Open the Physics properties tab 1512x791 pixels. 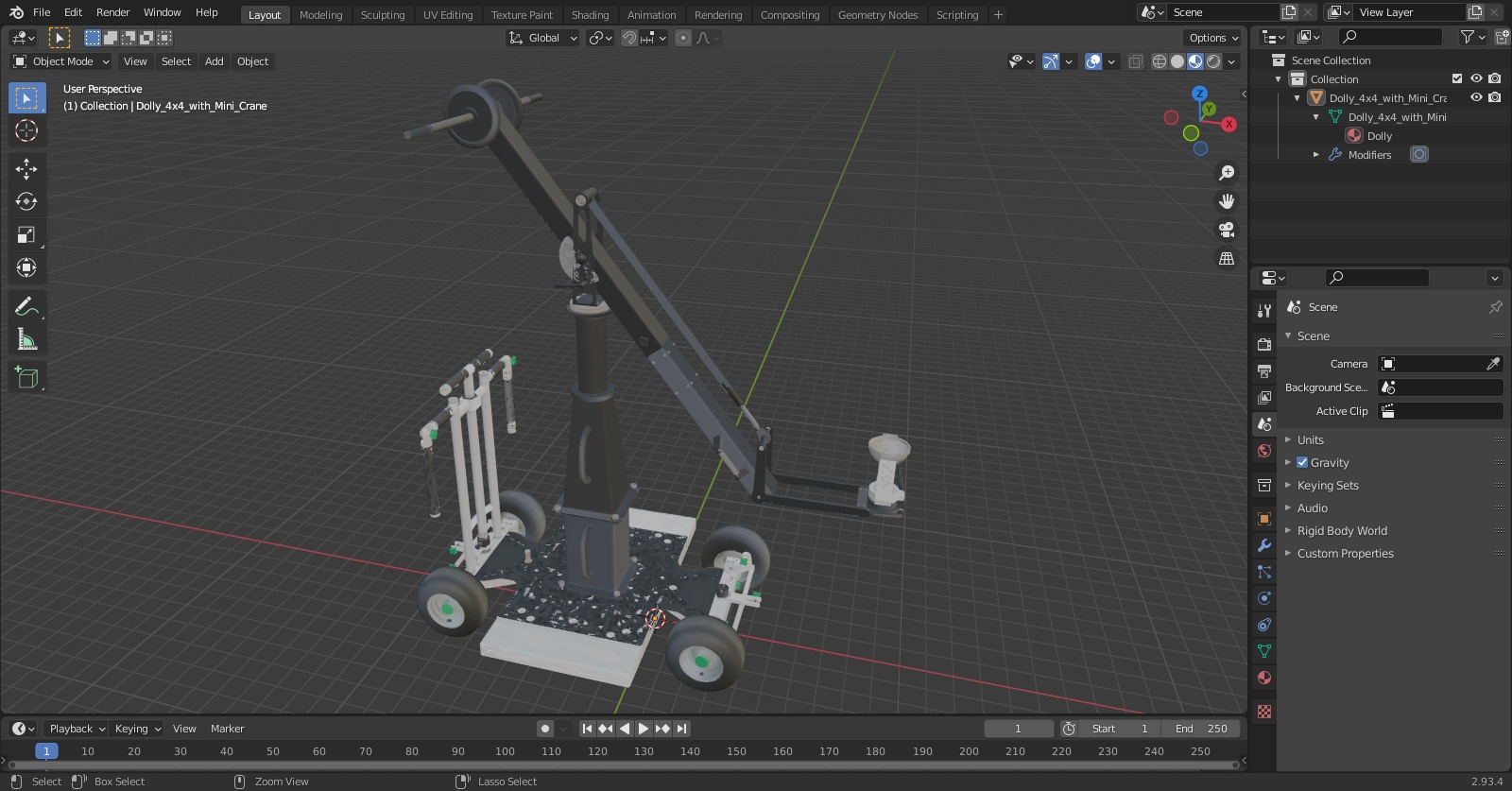(1264, 598)
